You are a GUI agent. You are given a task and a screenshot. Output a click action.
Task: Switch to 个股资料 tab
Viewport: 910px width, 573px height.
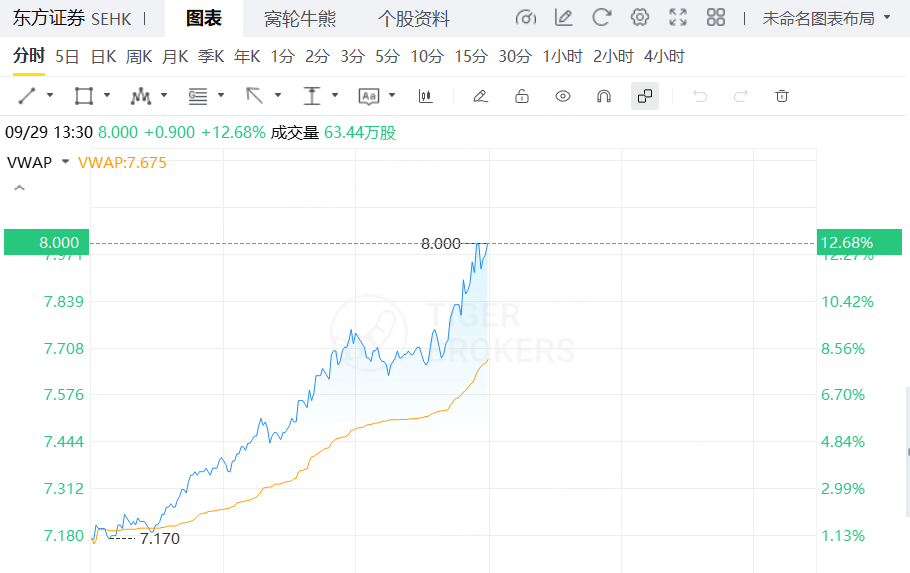414,19
